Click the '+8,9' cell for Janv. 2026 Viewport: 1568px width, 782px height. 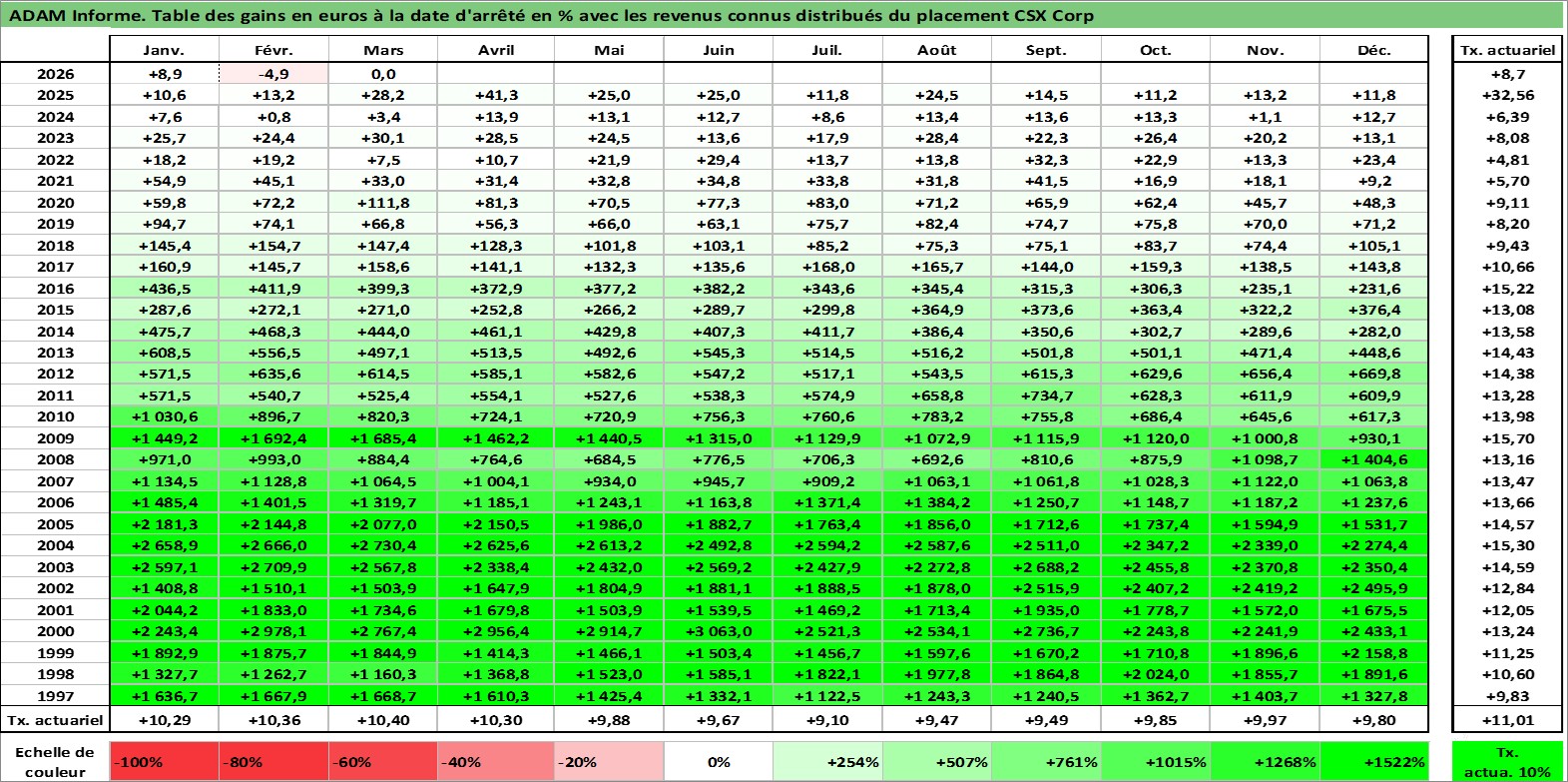pyautogui.click(x=164, y=74)
